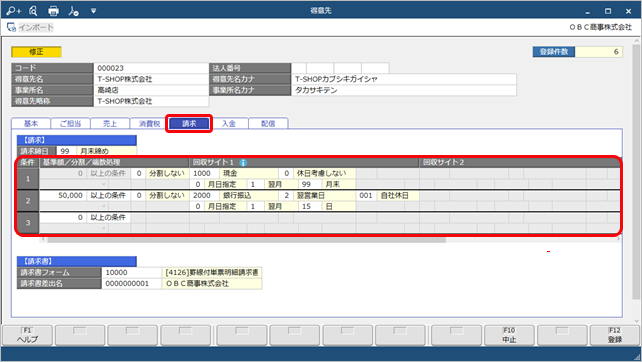Click the 翌営業日 cell in row 2
The image size is (642, 362).
tap(324, 195)
